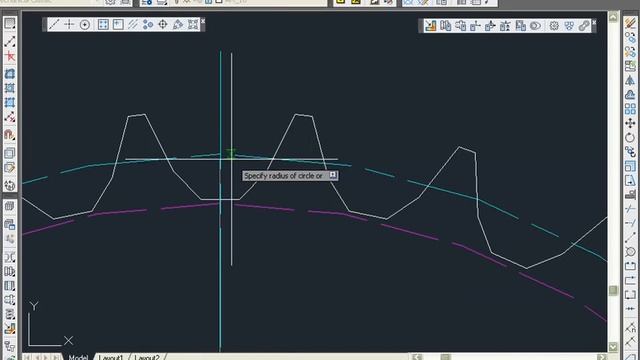Click the blue circles construction icon
The height and width of the screenshot is (360, 640).
coord(148,24)
